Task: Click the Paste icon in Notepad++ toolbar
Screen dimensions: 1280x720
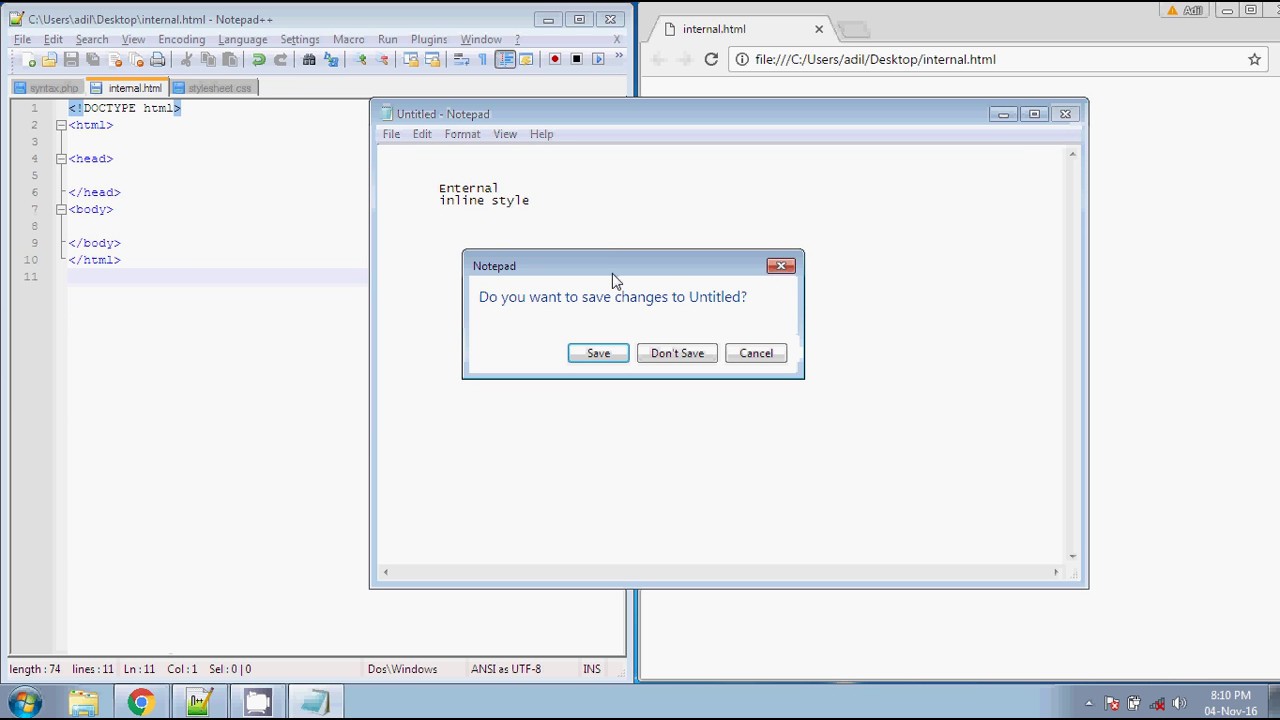Action: pos(230,60)
